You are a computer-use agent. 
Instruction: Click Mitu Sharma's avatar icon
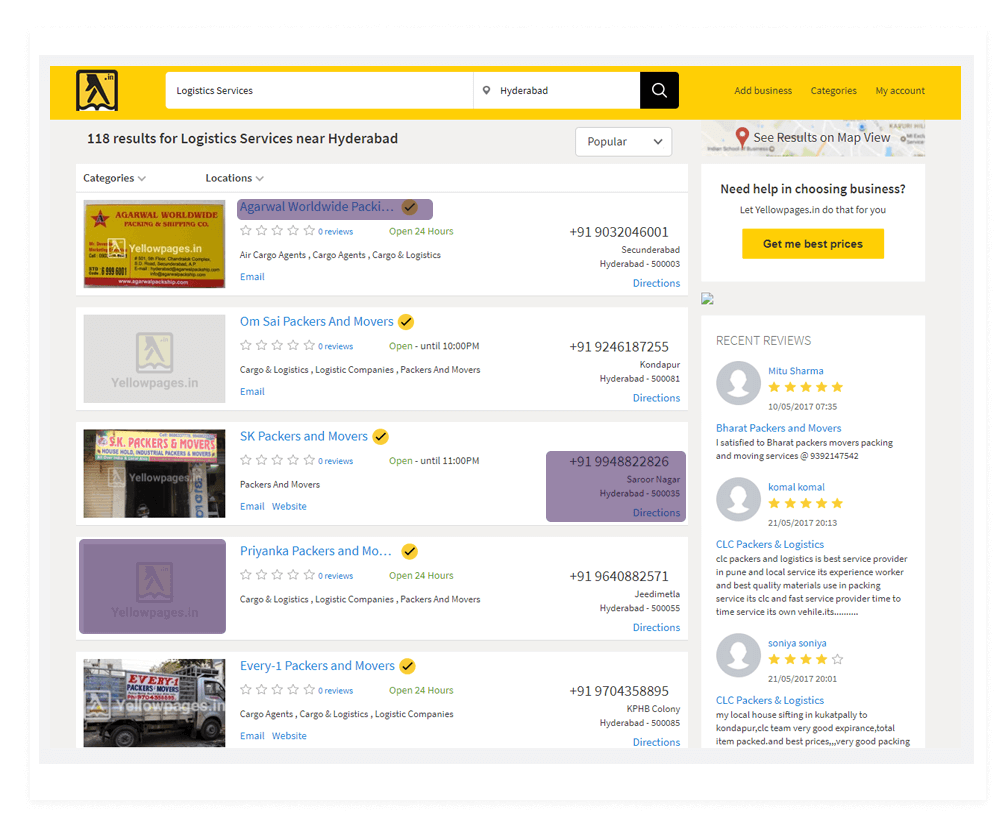click(x=738, y=383)
